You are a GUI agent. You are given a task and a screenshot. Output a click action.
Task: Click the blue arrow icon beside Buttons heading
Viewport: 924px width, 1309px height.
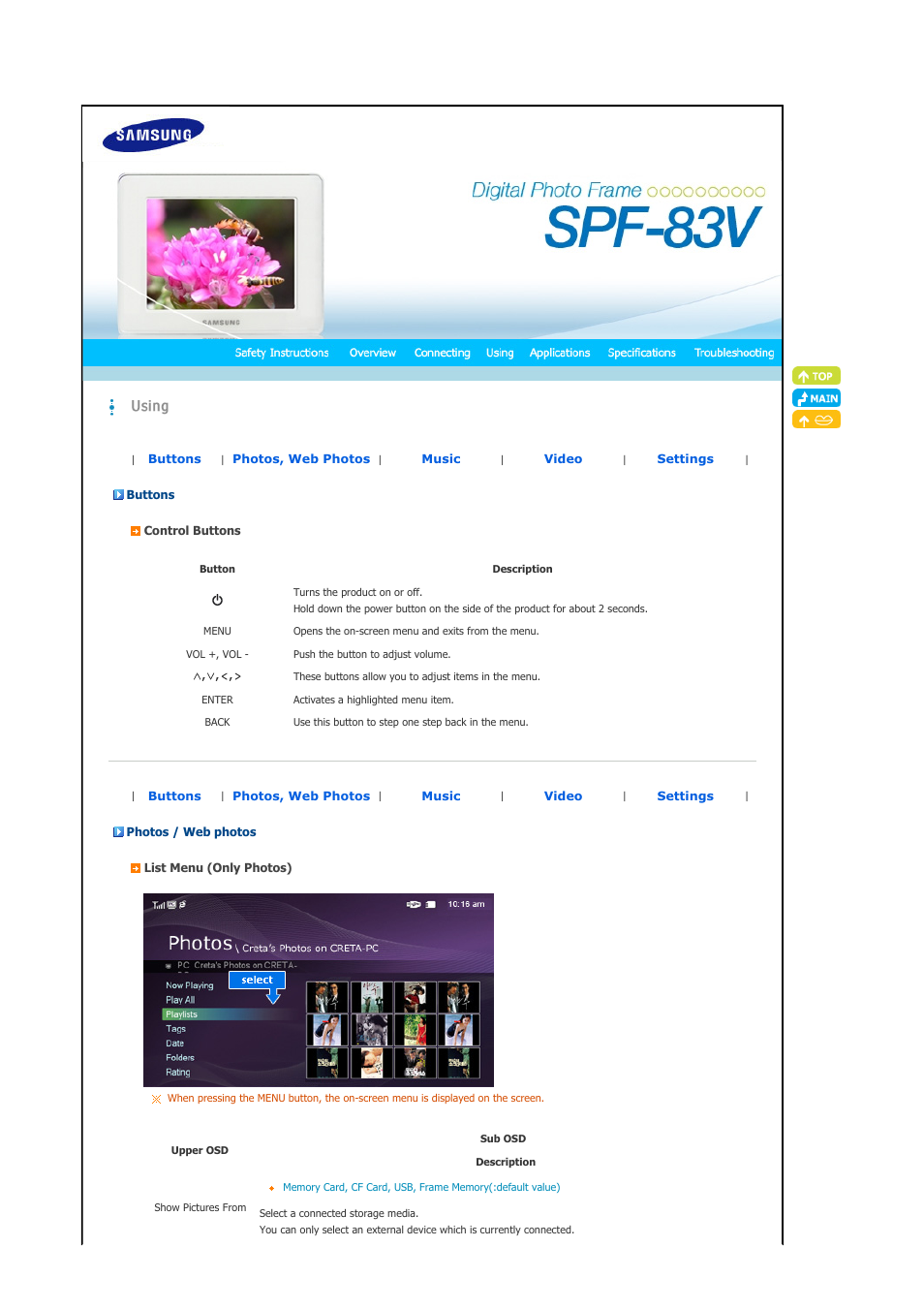click(x=118, y=495)
